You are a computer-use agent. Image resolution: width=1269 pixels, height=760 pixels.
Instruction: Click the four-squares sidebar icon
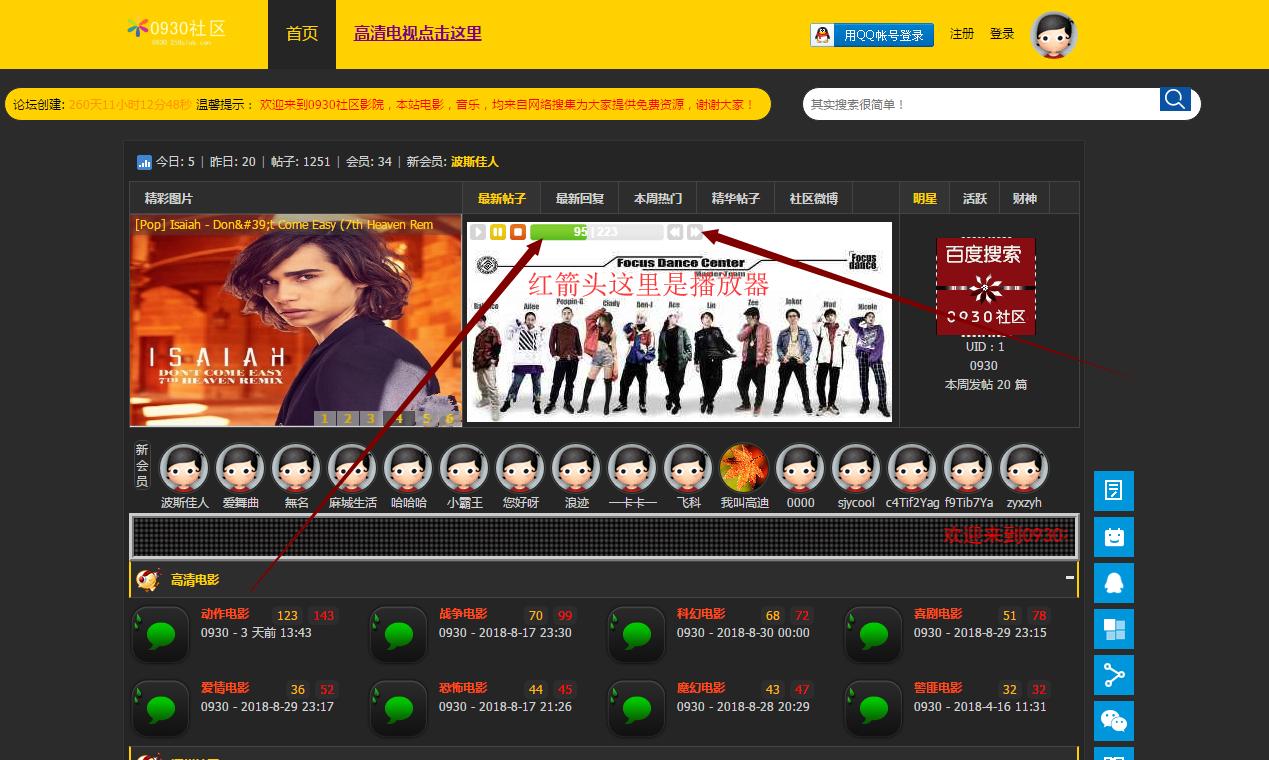coord(1114,629)
